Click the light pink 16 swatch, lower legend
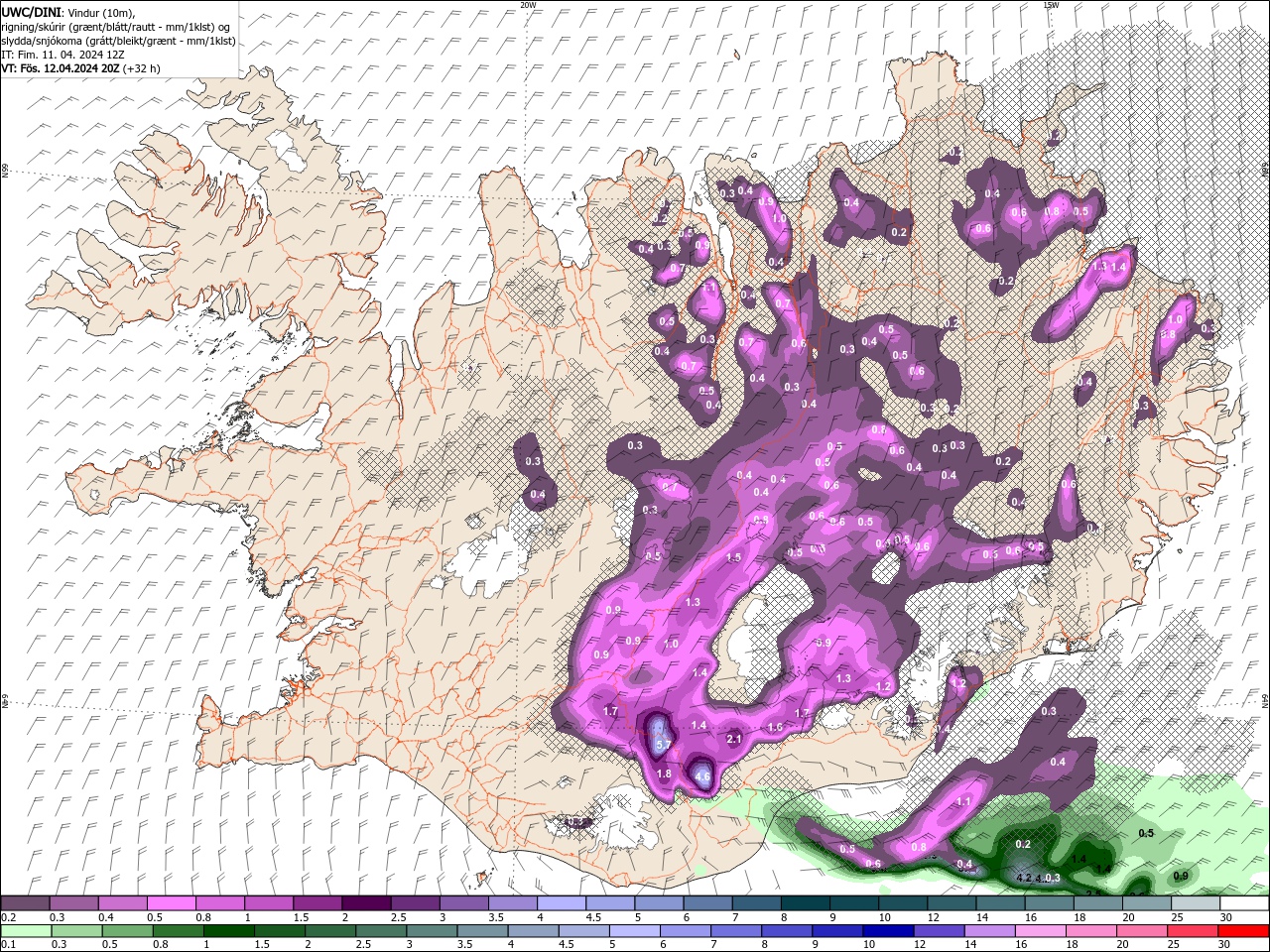Viewport: 1270px width, 952px height. [1040, 931]
